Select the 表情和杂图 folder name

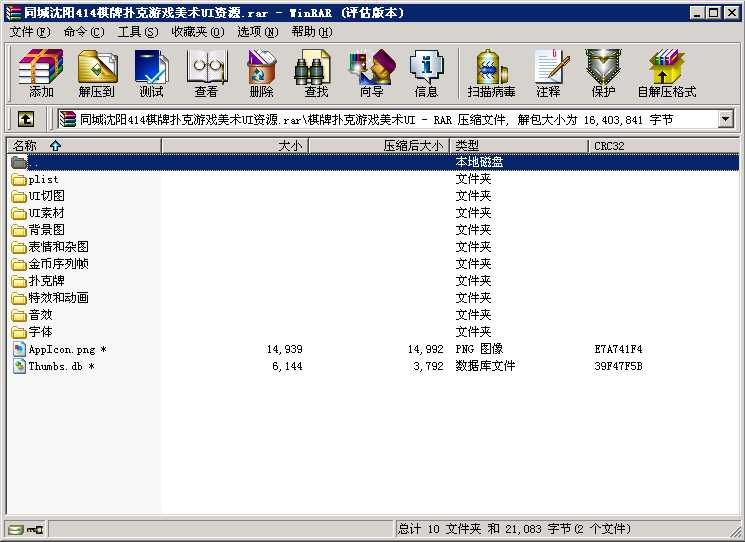(58, 247)
